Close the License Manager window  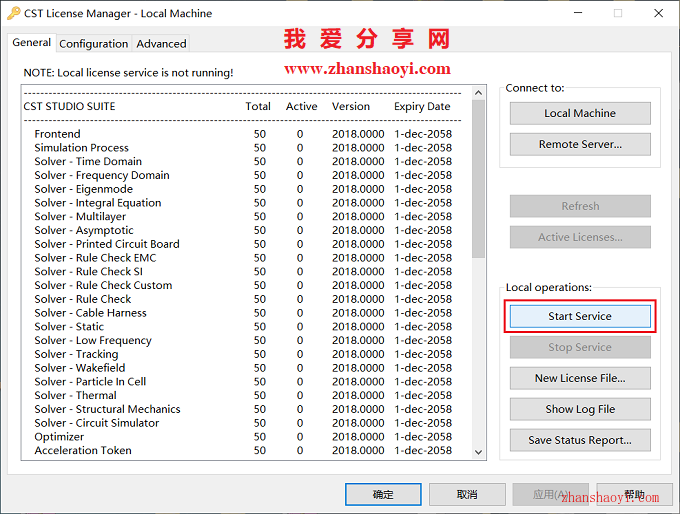[x=658, y=13]
